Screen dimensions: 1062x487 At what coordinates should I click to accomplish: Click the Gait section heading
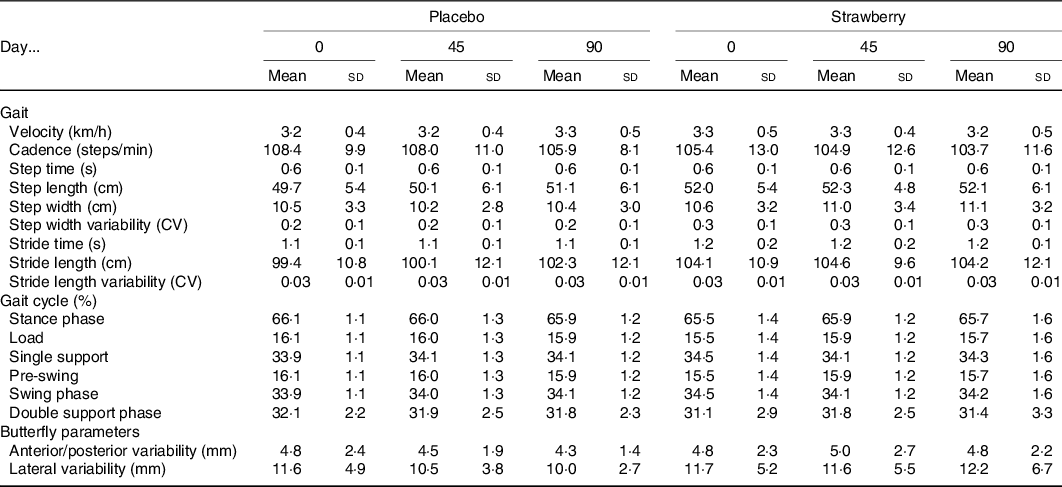click(x=17, y=114)
